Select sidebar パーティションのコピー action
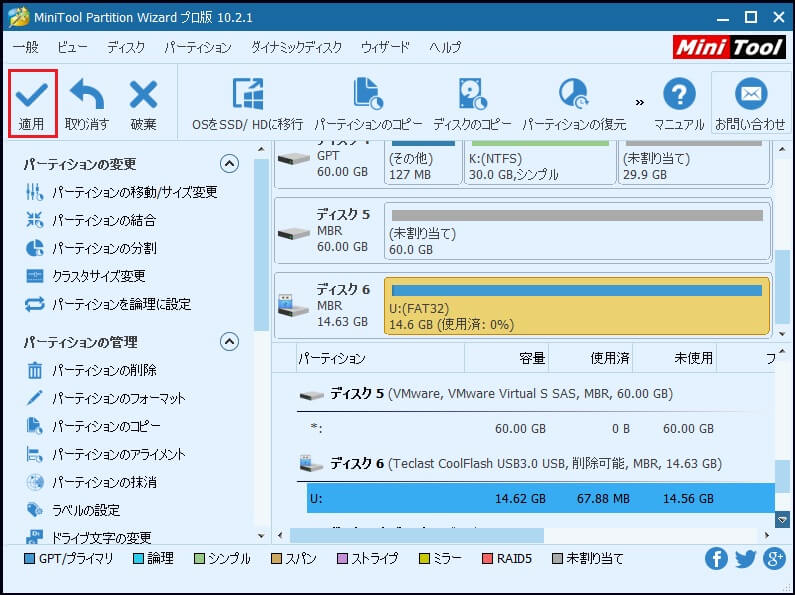Screen dimensions: 795x595 93,426
